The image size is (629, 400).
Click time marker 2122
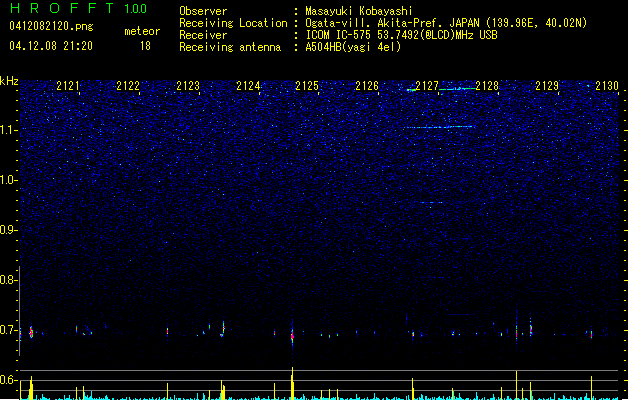[x=128, y=86]
